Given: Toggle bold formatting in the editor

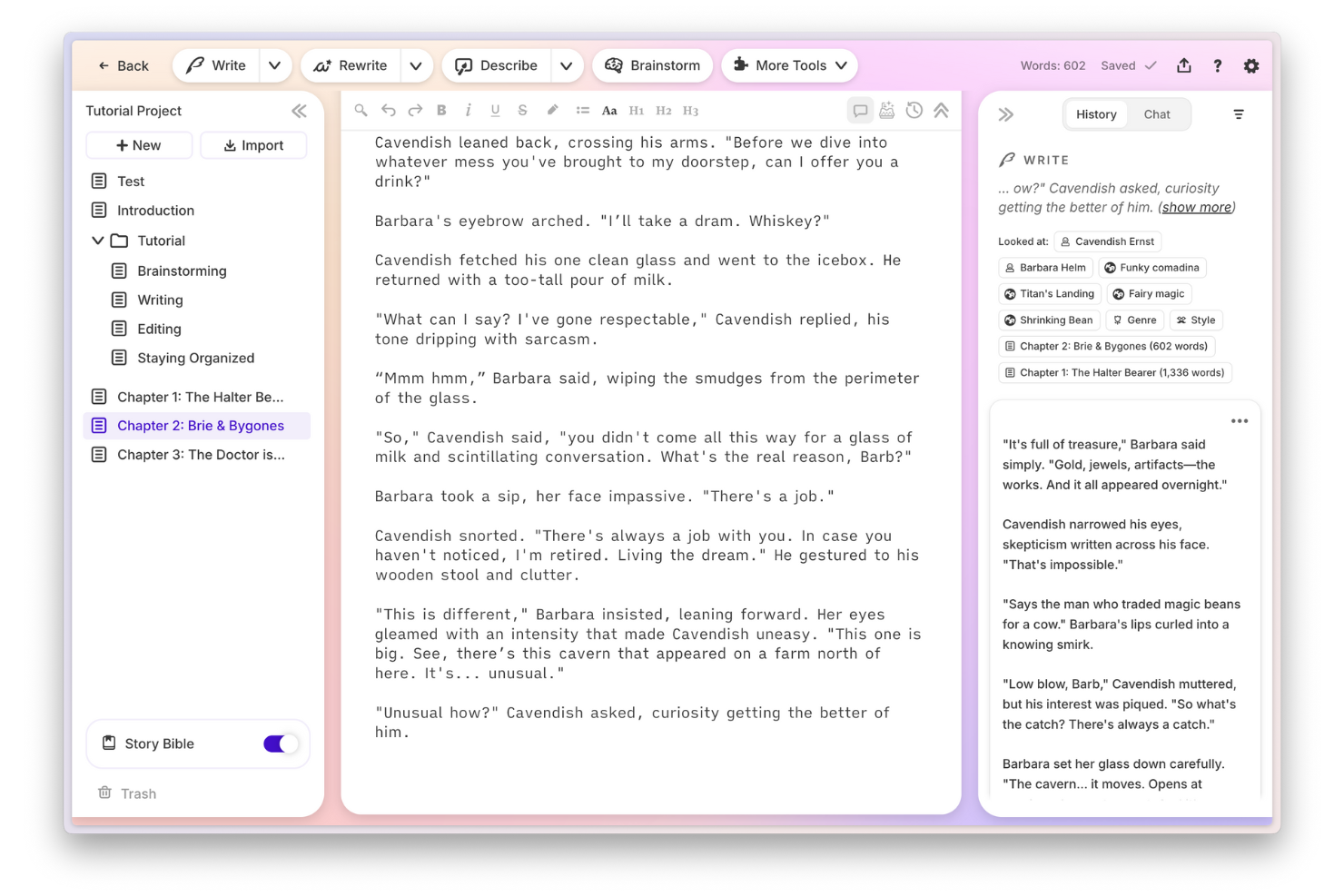Looking at the screenshot, I should click(x=441, y=110).
